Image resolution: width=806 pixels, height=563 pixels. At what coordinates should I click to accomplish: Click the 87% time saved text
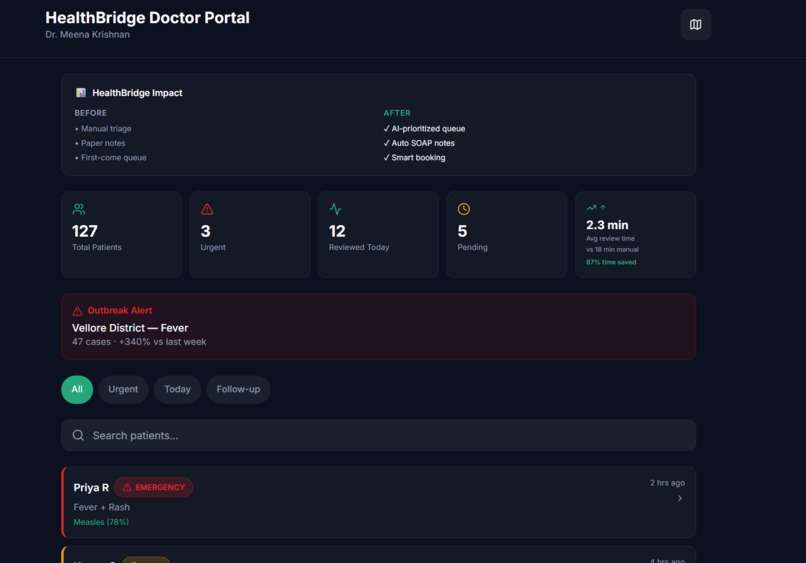click(x=611, y=262)
